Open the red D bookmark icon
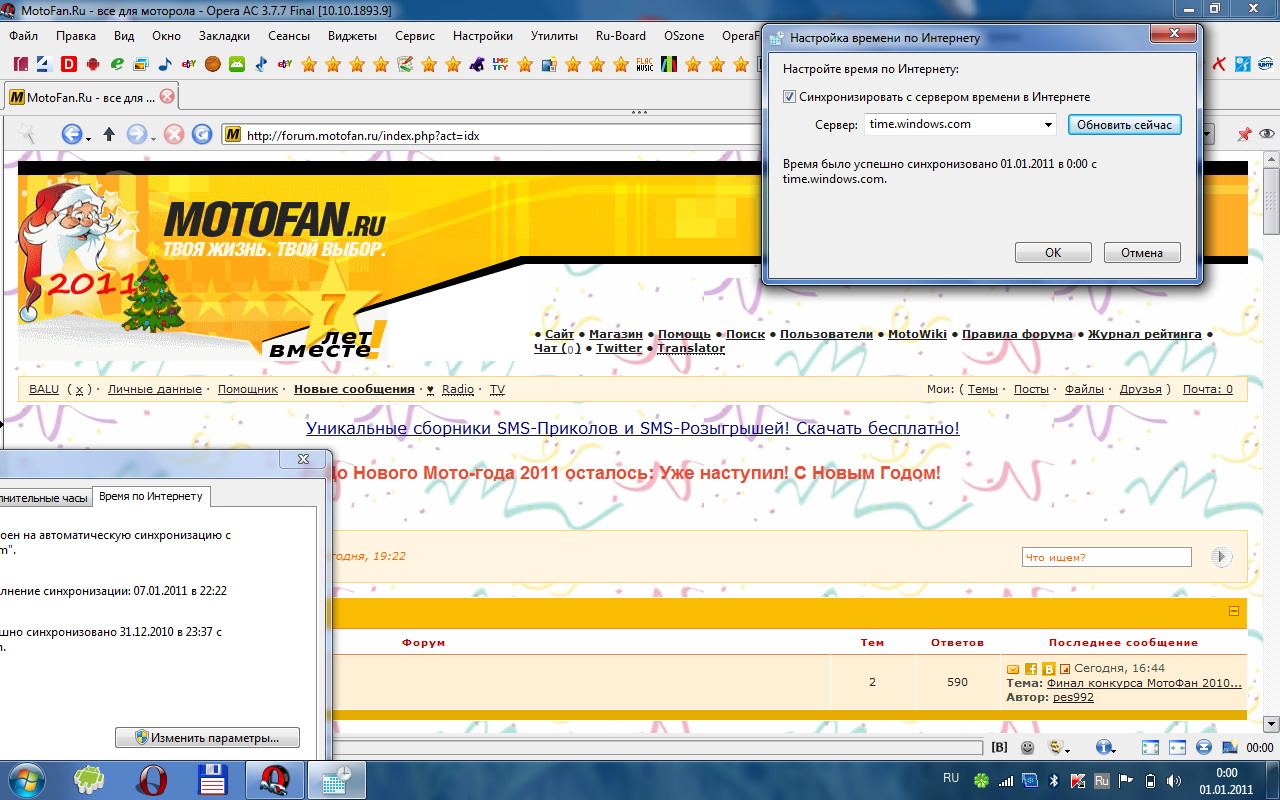This screenshot has height=800, width=1280. point(69,64)
